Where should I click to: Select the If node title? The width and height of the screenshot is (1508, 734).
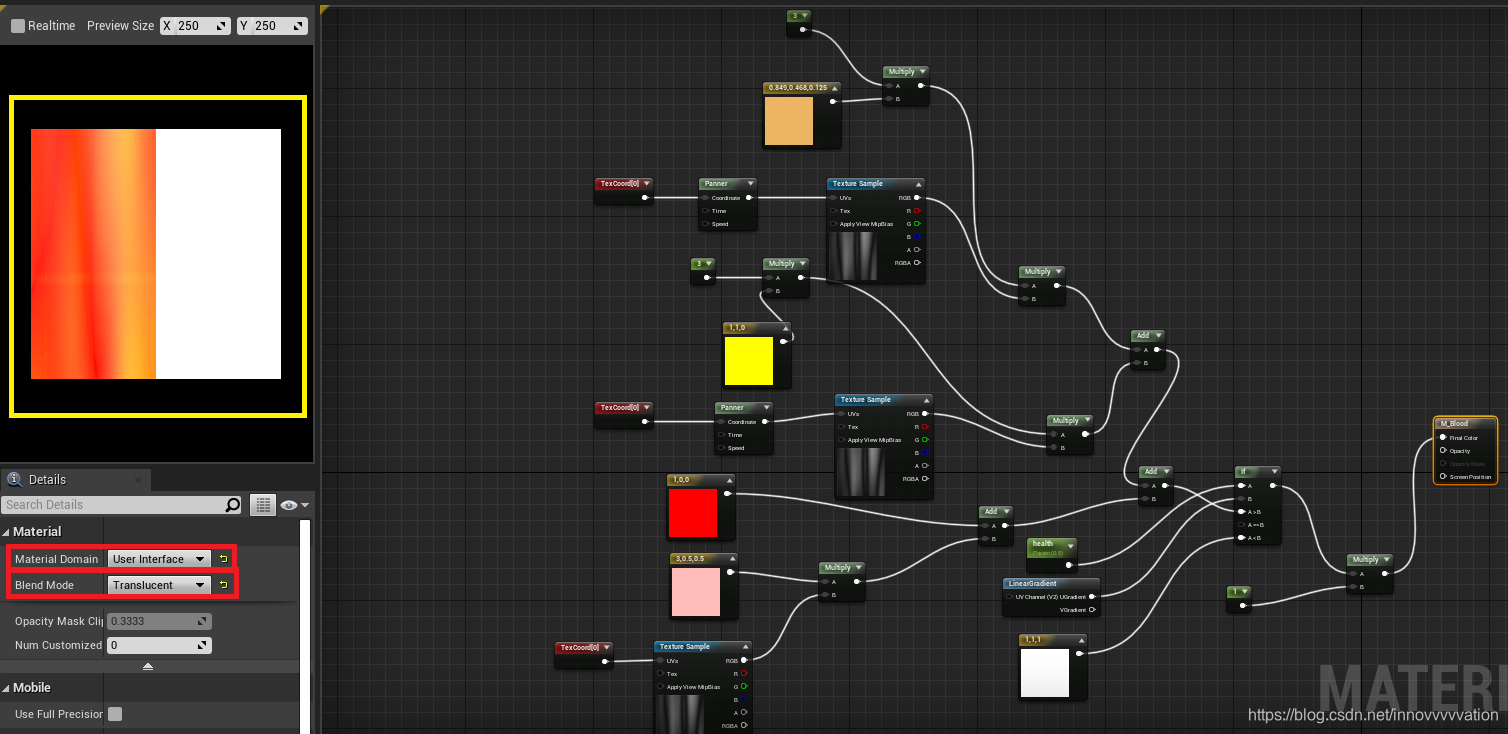(x=1244, y=471)
